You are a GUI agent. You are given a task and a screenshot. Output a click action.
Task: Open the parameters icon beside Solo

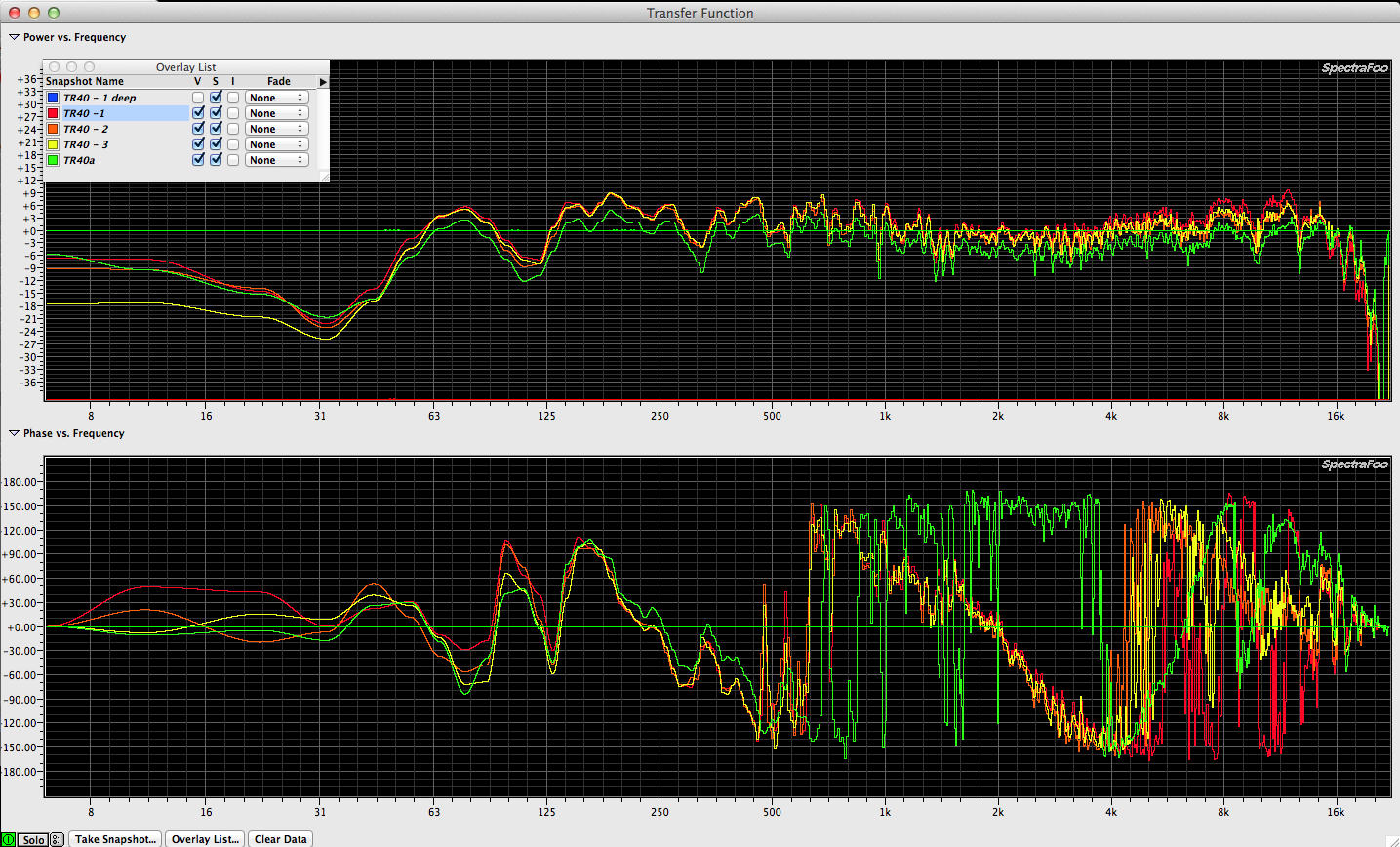pos(57,839)
